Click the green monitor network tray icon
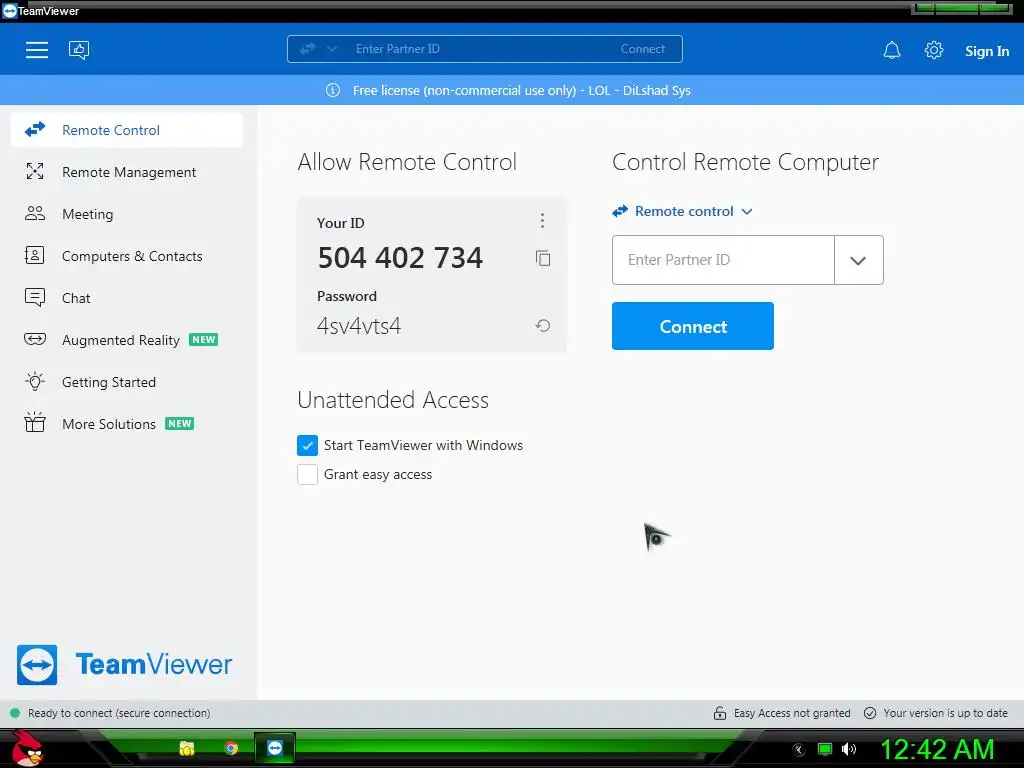The width and height of the screenshot is (1024, 768). click(x=825, y=749)
